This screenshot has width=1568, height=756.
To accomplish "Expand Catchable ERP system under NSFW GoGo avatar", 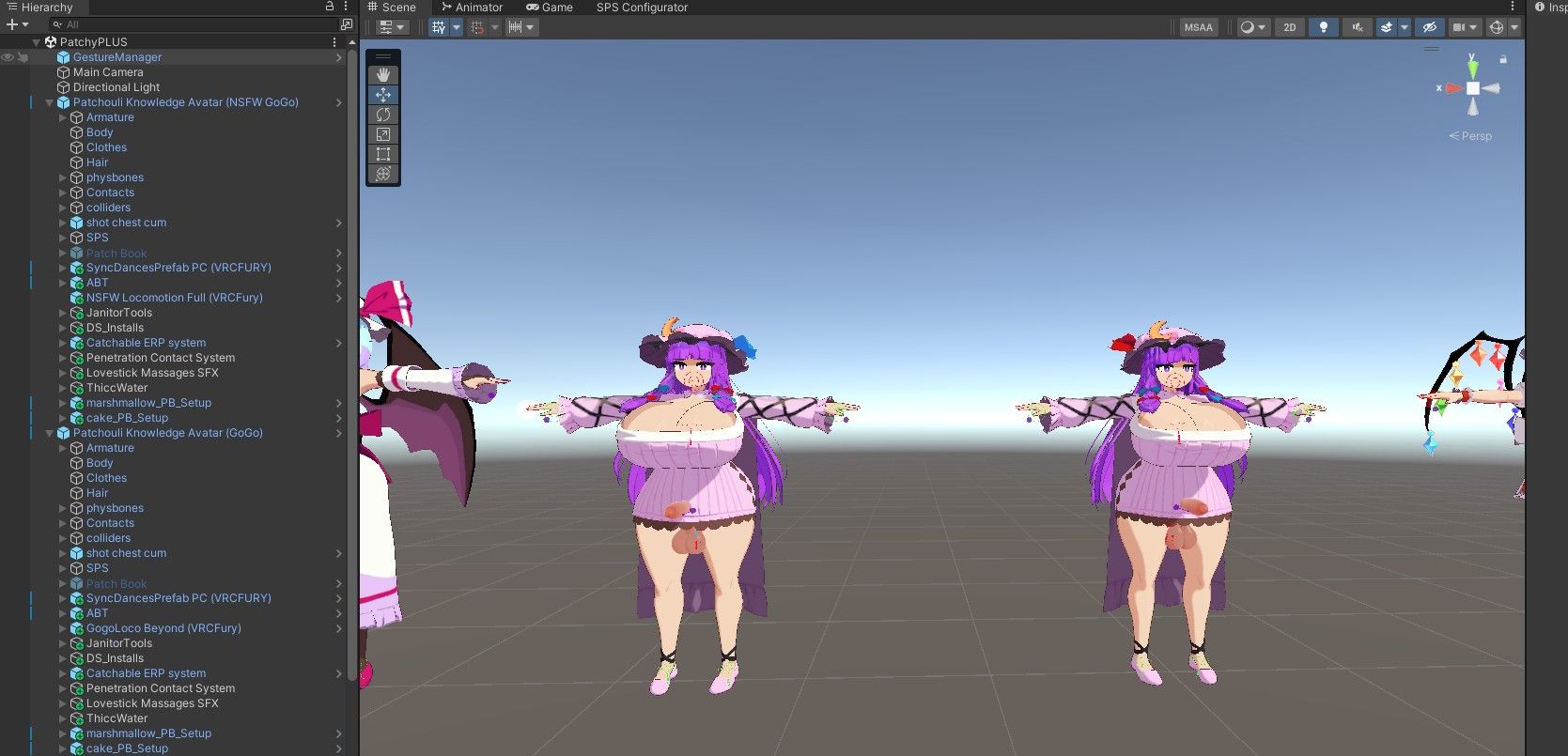I will click(63, 343).
